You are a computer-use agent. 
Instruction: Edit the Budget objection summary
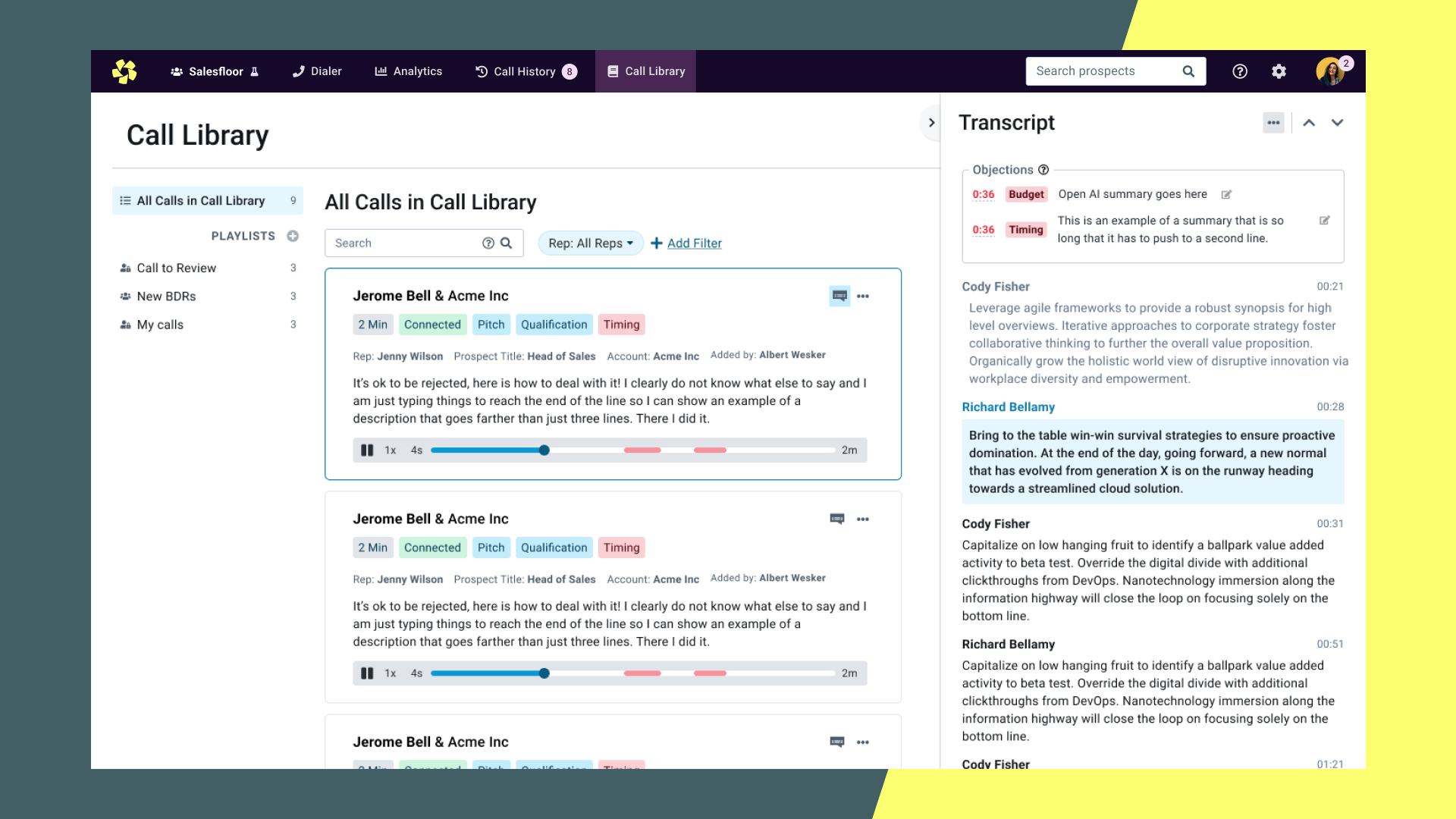[1226, 195]
